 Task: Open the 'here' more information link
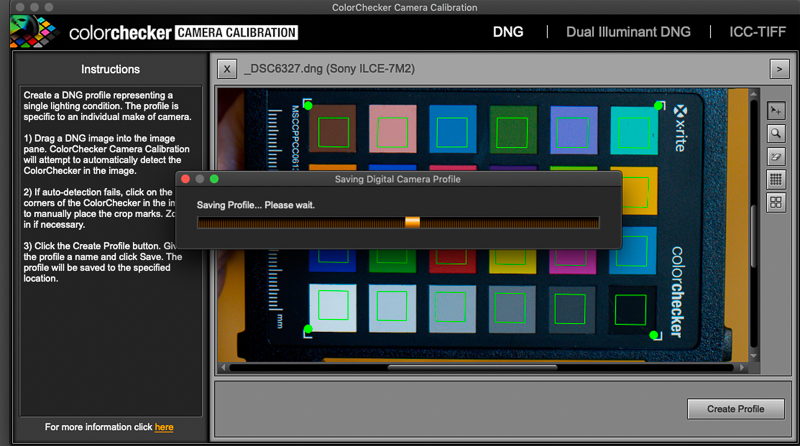(x=164, y=427)
